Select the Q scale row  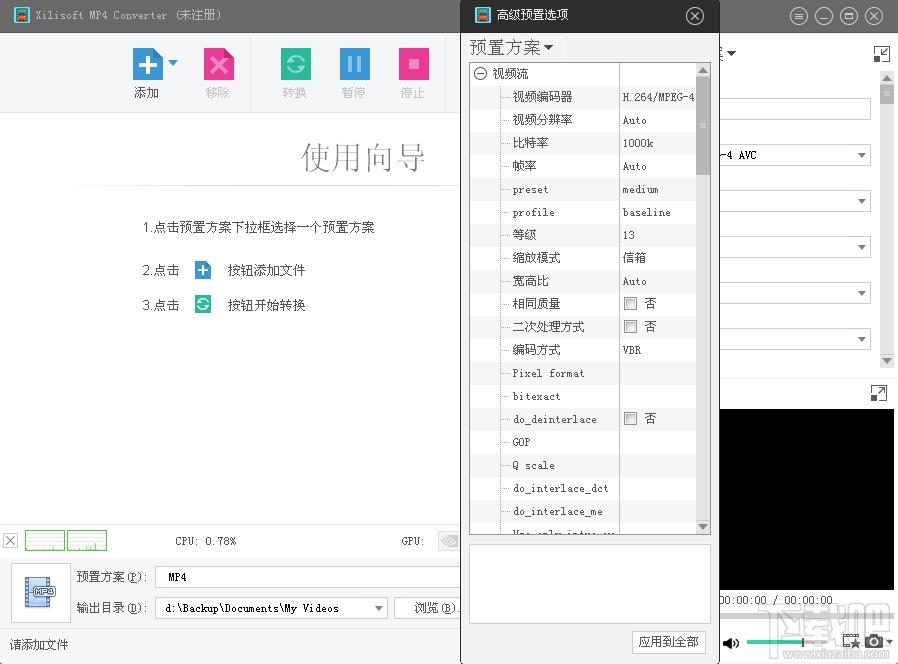point(583,465)
